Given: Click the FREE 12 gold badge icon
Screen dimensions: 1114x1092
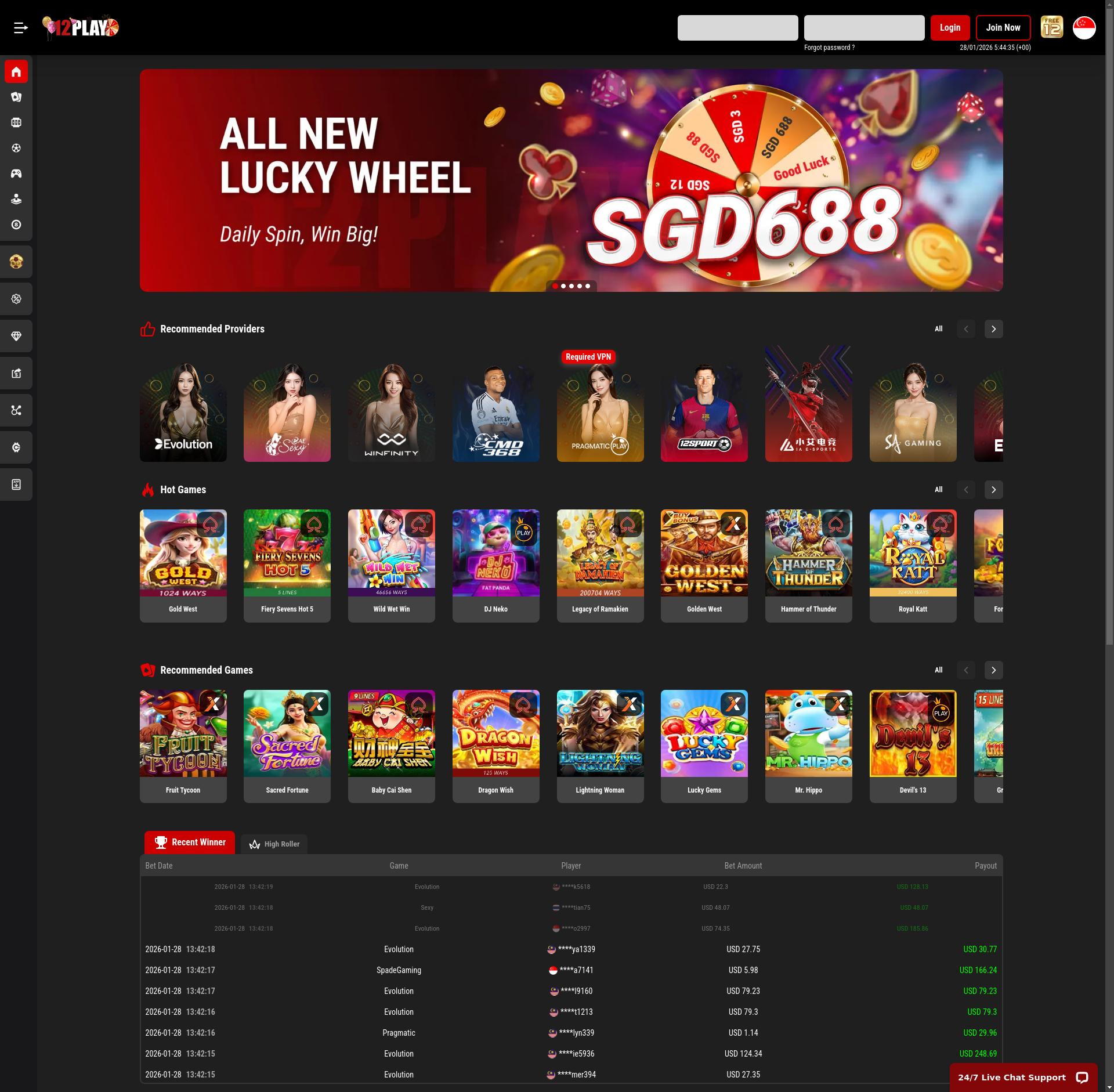Looking at the screenshot, I should (x=1051, y=27).
